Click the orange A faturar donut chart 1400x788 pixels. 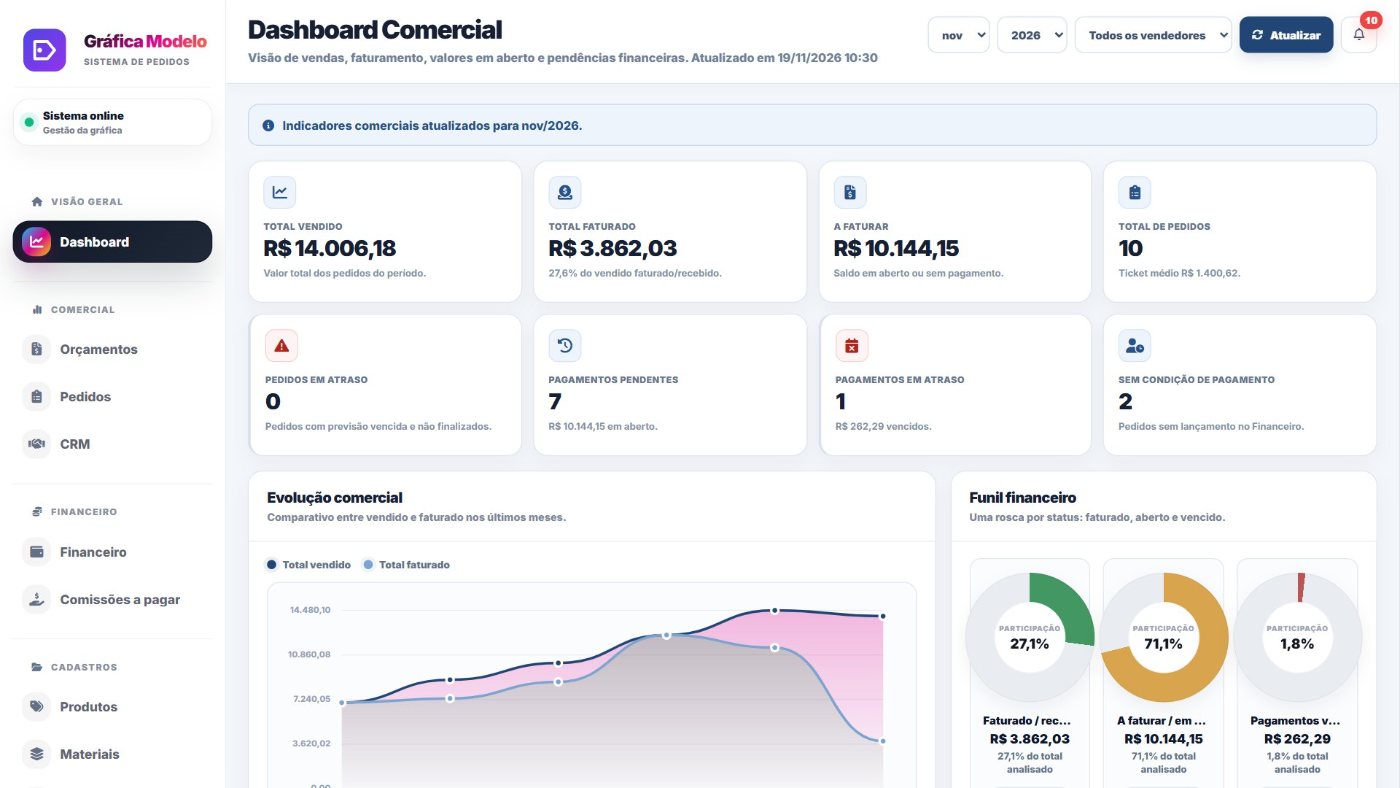coord(1164,637)
